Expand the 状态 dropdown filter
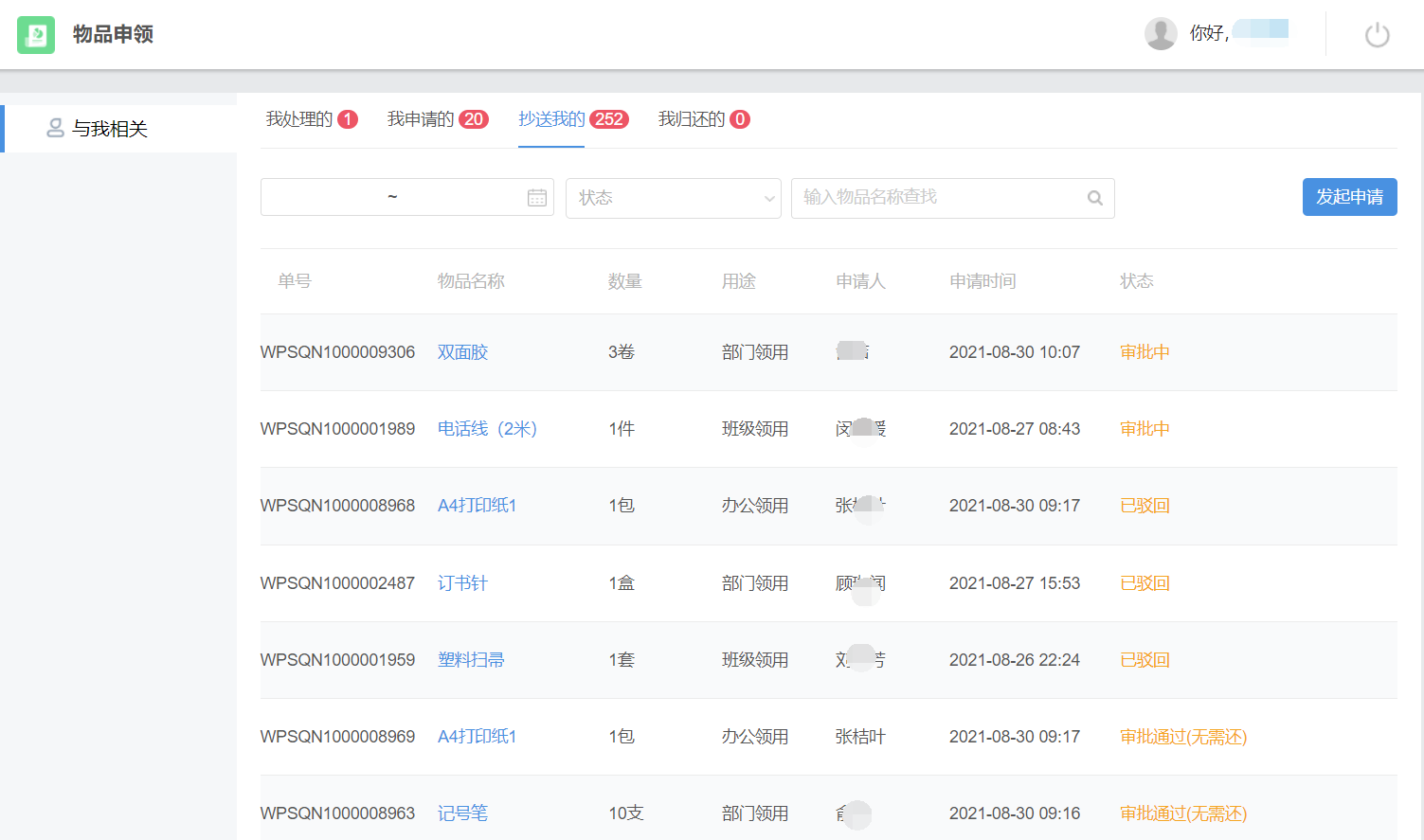This screenshot has height=840, width=1424. point(673,198)
